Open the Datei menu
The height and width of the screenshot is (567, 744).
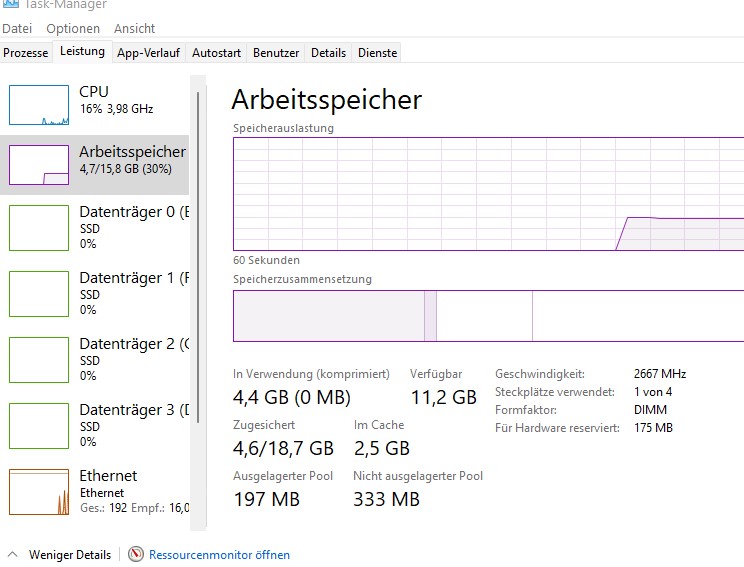pyautogui.click(x=17, y=29)
